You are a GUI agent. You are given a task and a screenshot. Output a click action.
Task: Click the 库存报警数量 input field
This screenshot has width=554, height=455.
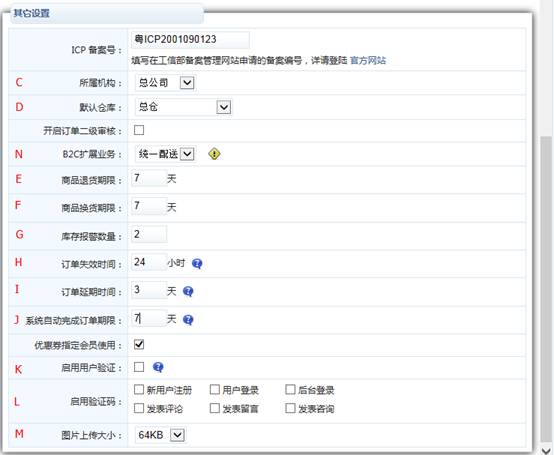pos(149,234)
